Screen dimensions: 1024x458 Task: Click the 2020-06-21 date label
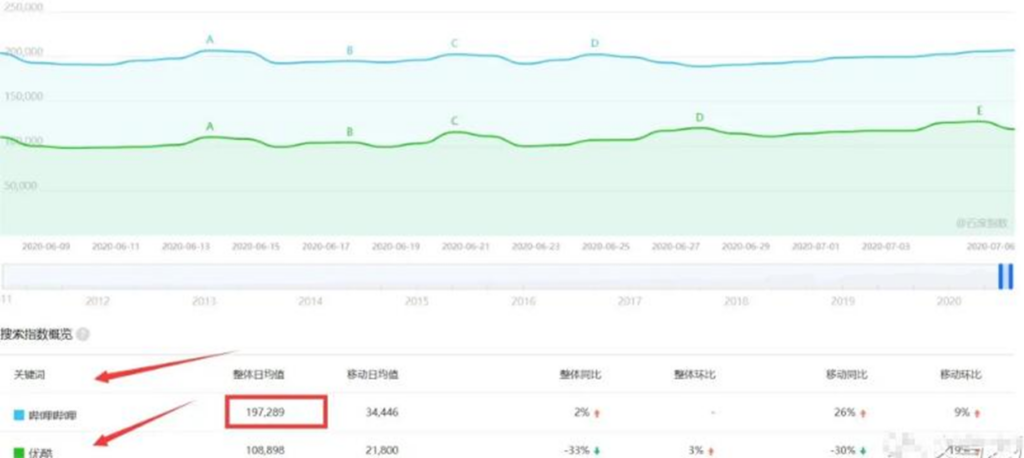click(466, 246)
